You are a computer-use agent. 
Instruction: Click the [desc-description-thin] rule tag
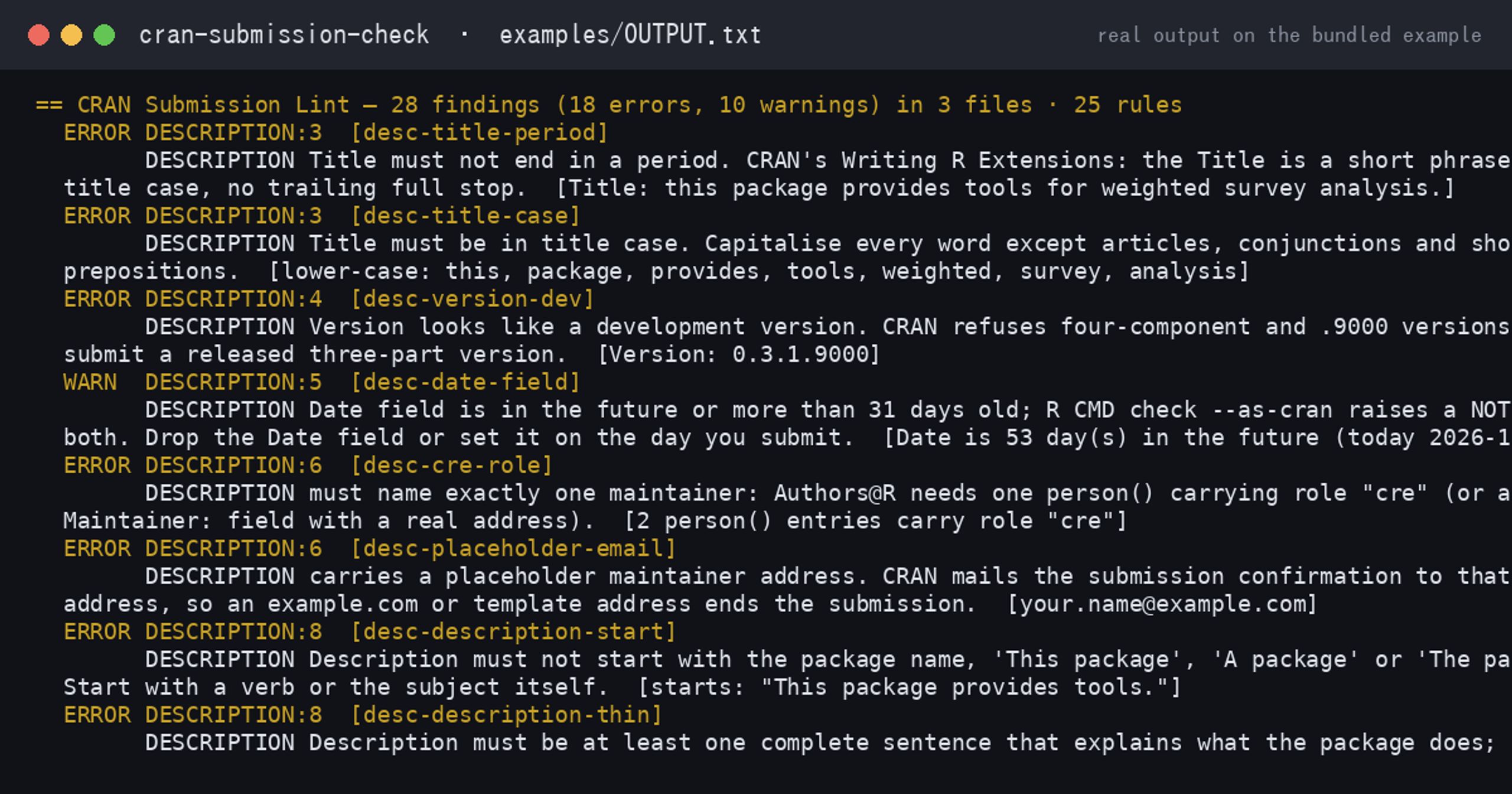click(506, 716)
